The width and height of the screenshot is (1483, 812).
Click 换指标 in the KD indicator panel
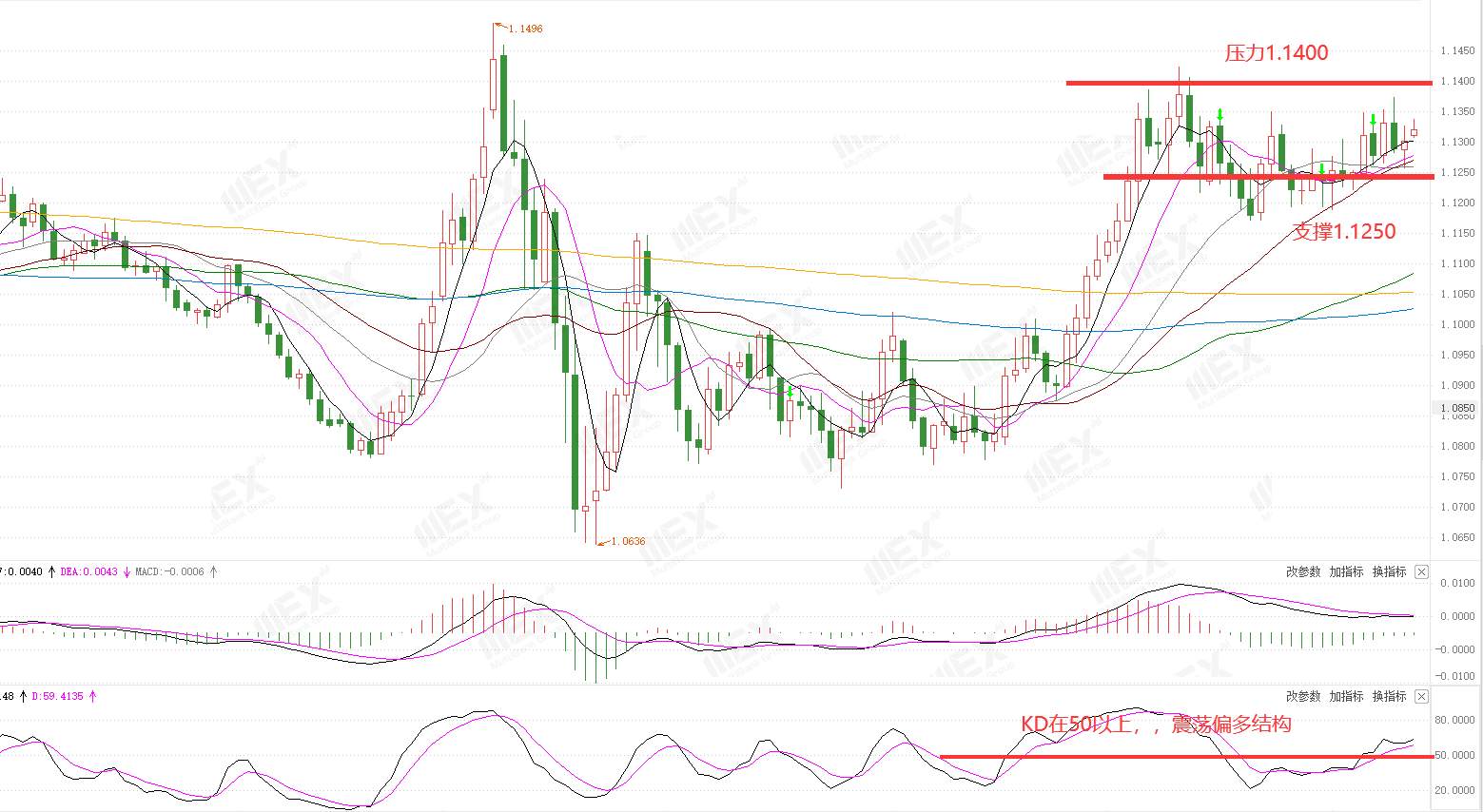click(x=1389, y=696)
